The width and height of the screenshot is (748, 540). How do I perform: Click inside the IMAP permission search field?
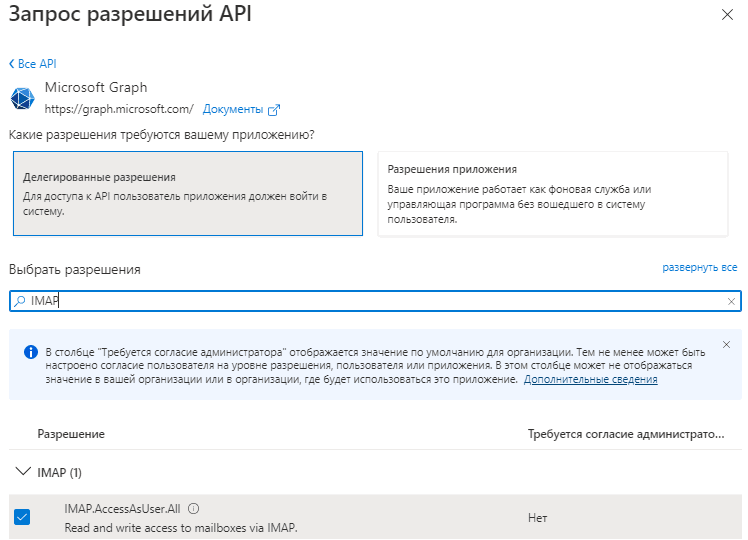click(x=375, y=301)
